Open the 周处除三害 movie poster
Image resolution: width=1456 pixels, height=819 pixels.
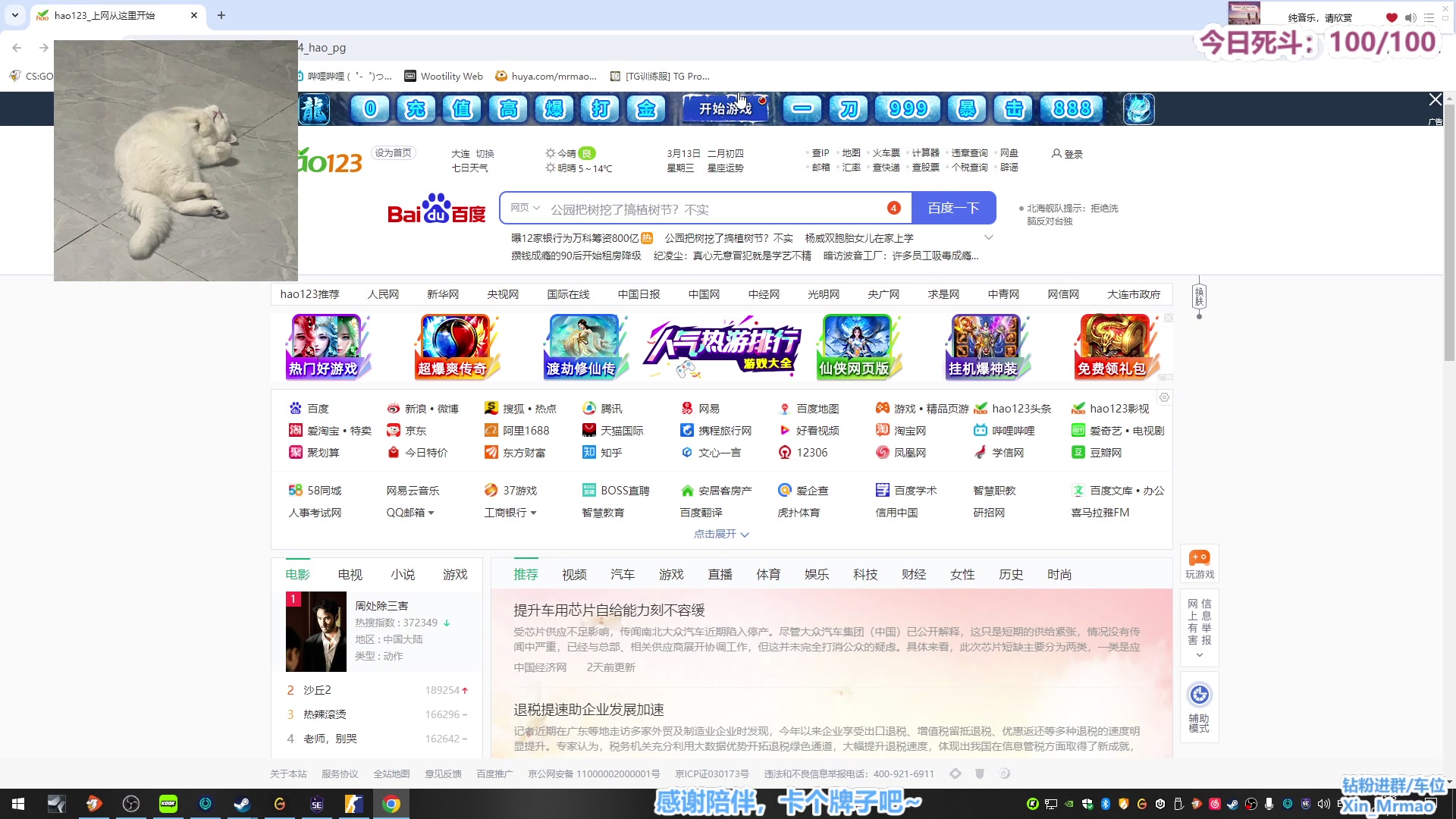[x=315, y=631]
